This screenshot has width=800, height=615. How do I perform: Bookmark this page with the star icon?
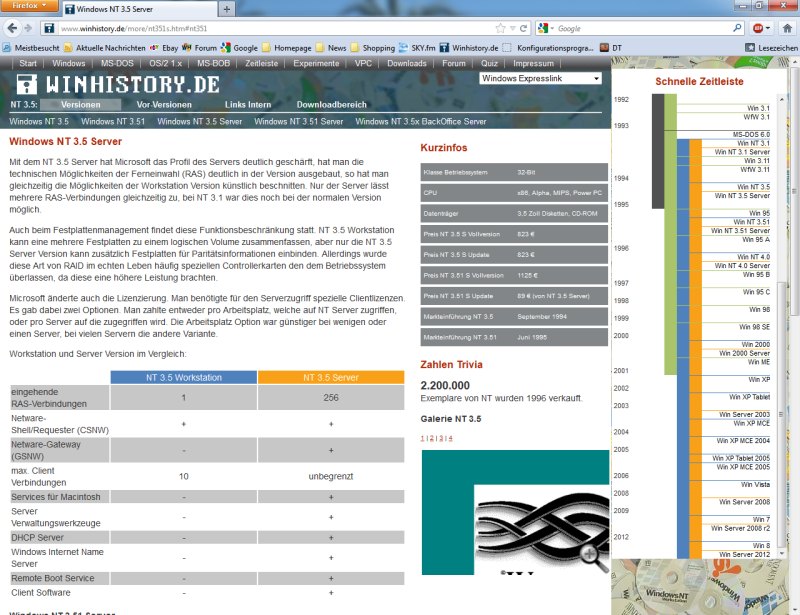coord(501,28)
